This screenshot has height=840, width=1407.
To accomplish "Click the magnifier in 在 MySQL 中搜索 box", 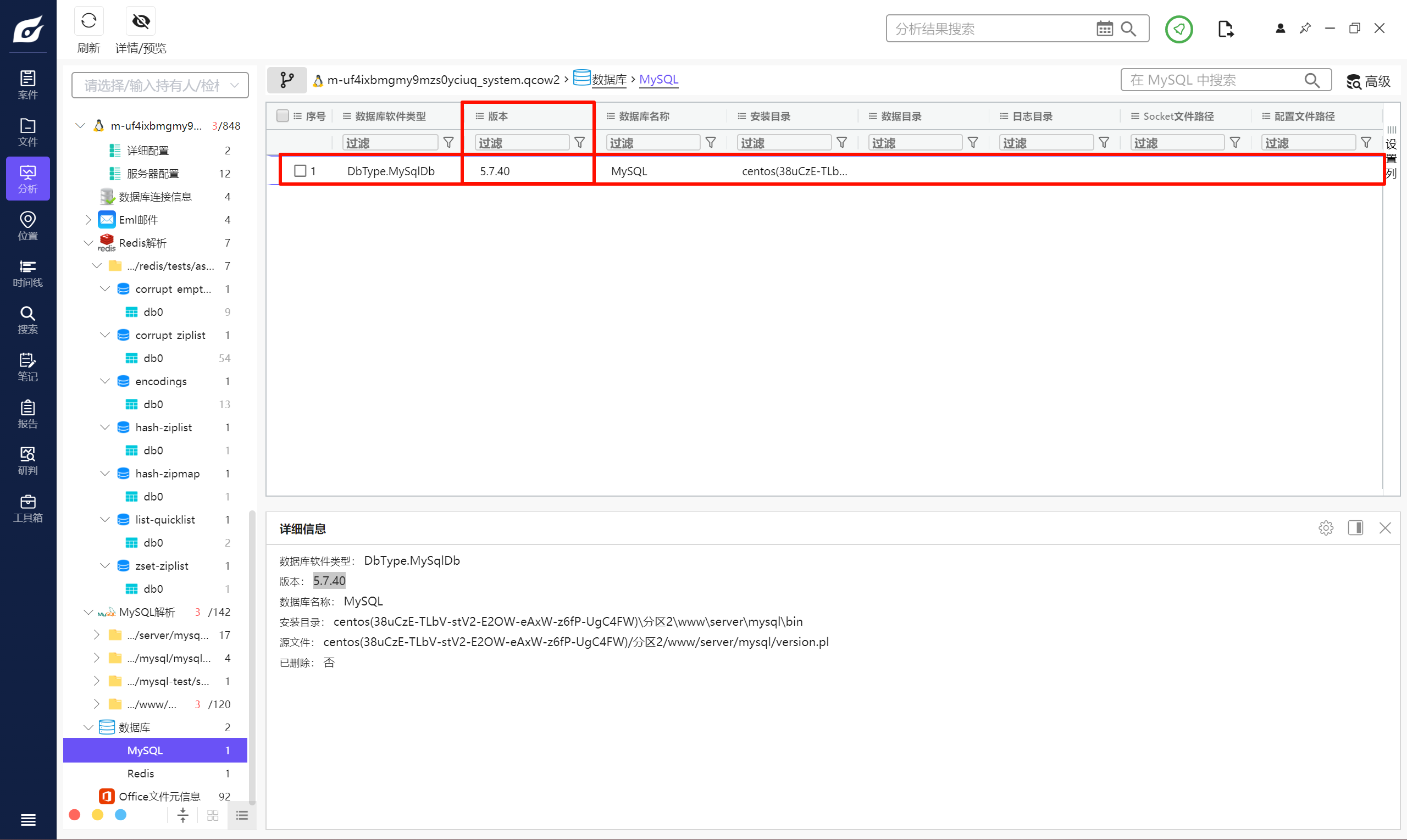I will [x=1312, y=80].
